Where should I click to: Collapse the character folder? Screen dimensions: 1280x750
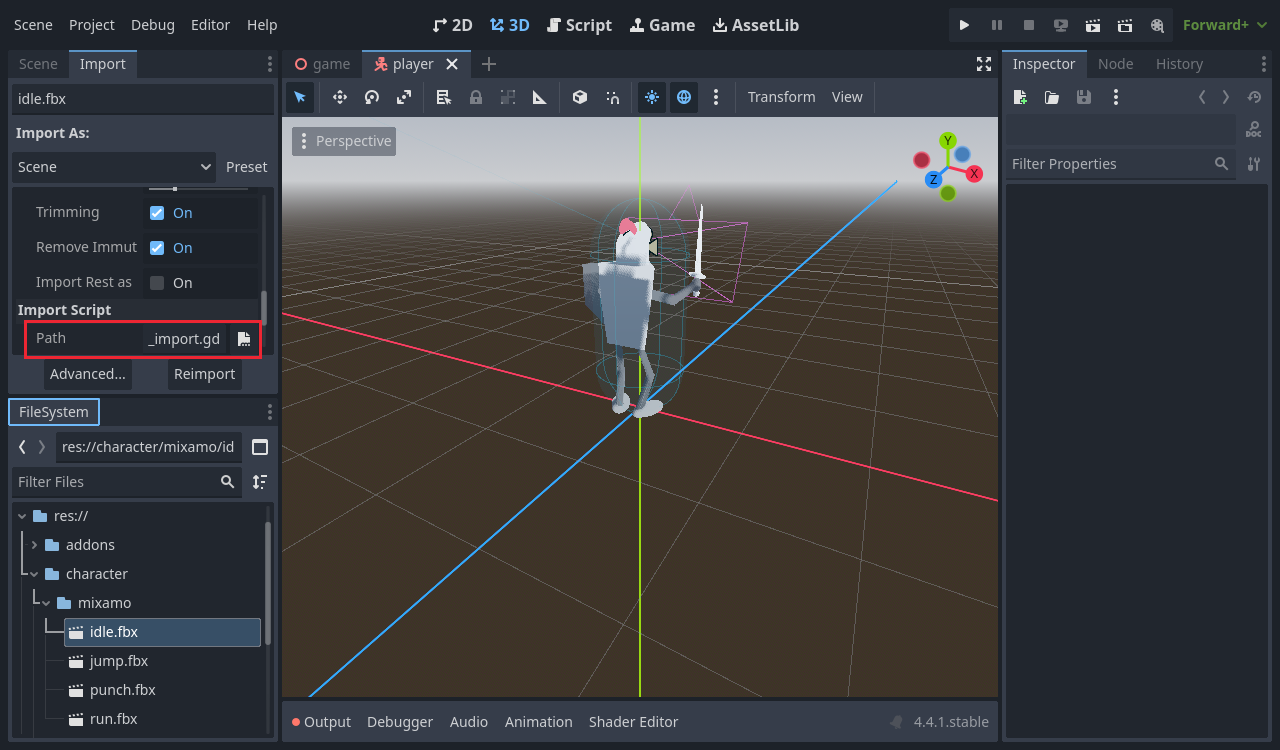click(x=35, y=574)
